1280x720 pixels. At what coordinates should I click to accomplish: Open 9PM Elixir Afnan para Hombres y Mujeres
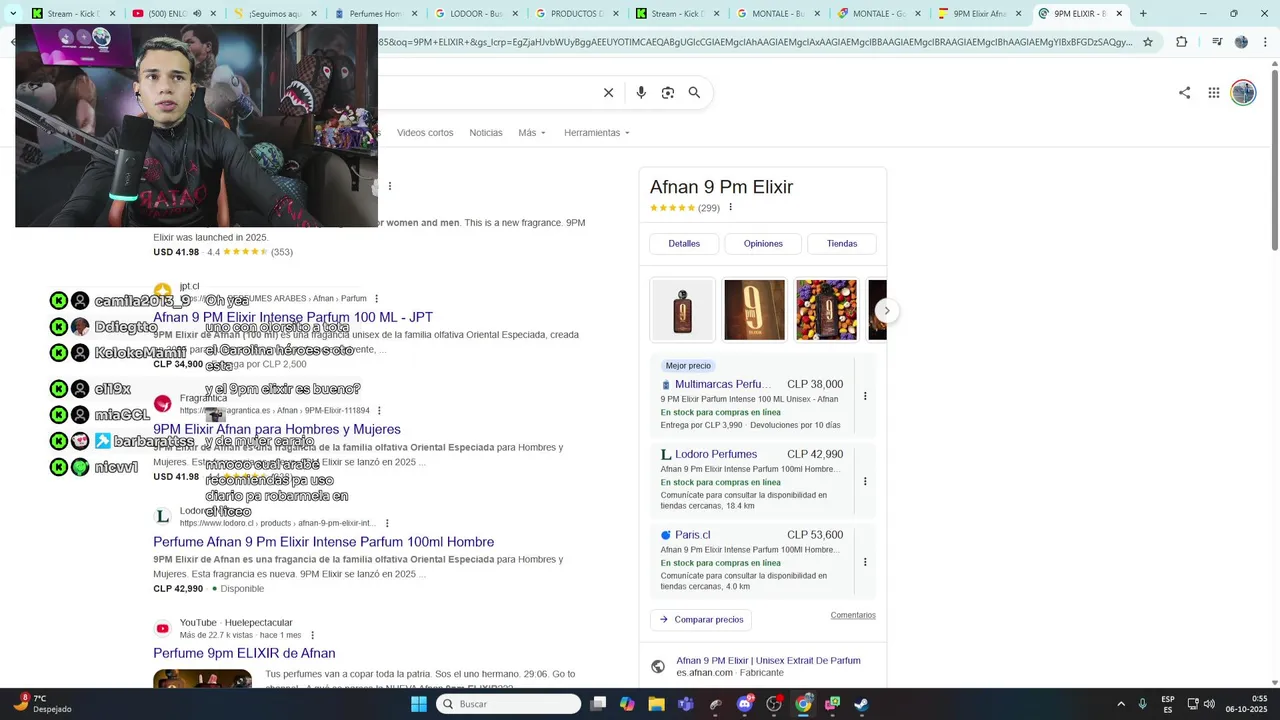pyautogui.click(x=277, y=429)
